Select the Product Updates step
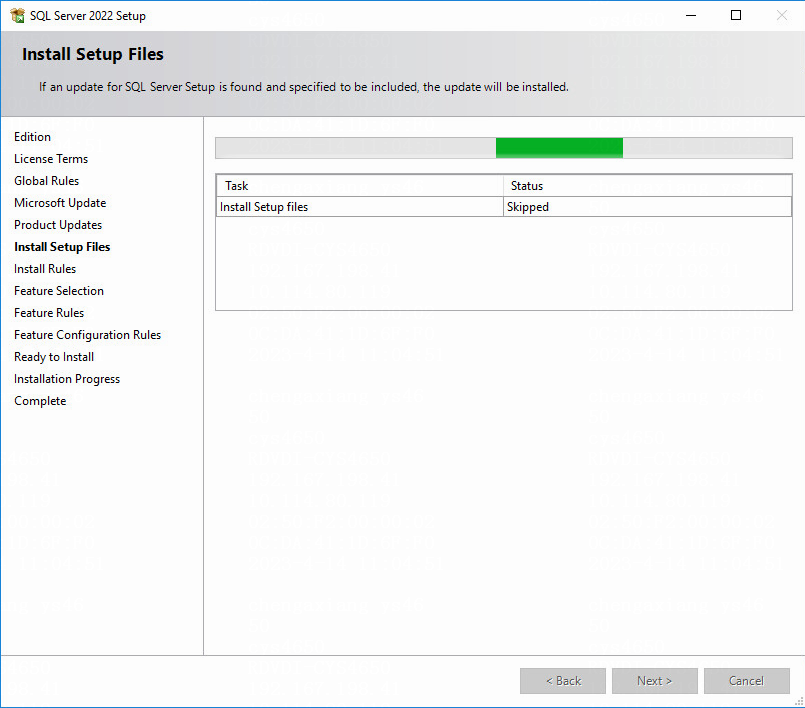This screenshot has height=708, width=805. [58, 225]
